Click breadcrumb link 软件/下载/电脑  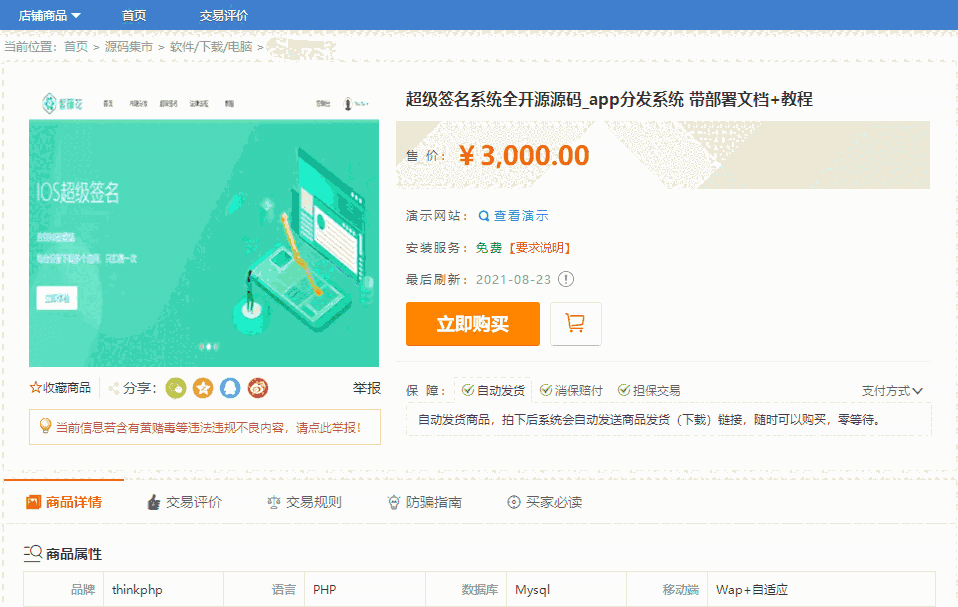pyautogui.click(x=211, y=47)
